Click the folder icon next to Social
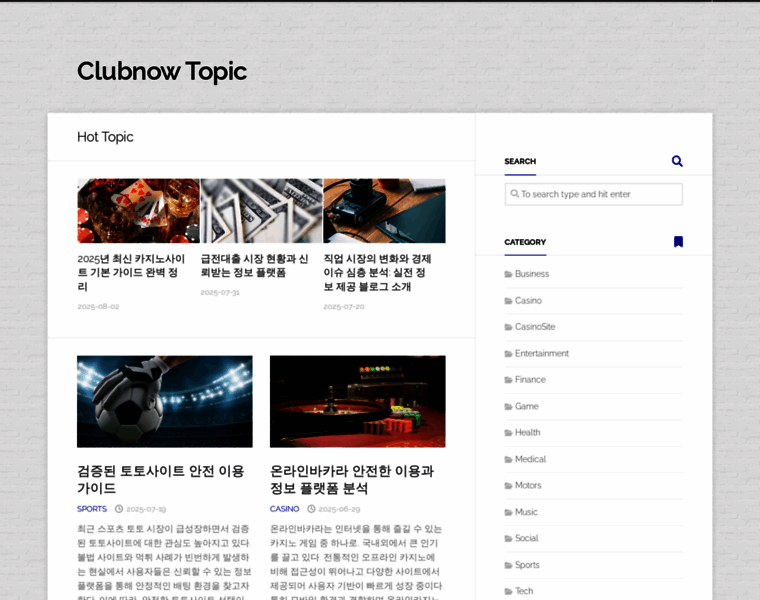Screen dimensions: 760x600 tap(508, 538)
